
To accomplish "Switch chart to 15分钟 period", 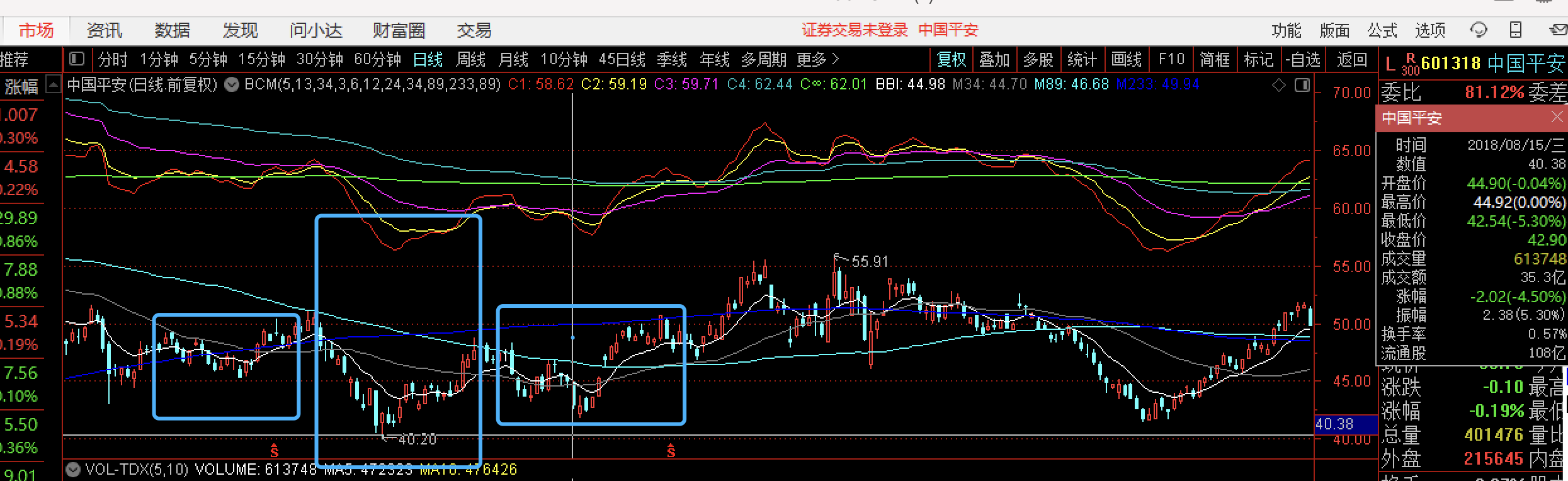I will click(261, 59).
